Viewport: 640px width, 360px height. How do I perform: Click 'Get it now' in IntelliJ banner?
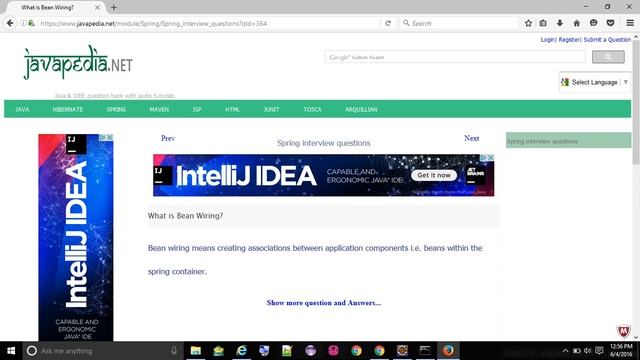tap(434, 175)
